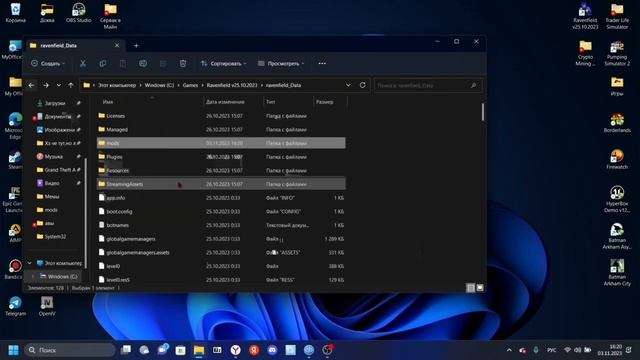Click the Copy icon in Explorer toolbar

click(x=103, y=63)
